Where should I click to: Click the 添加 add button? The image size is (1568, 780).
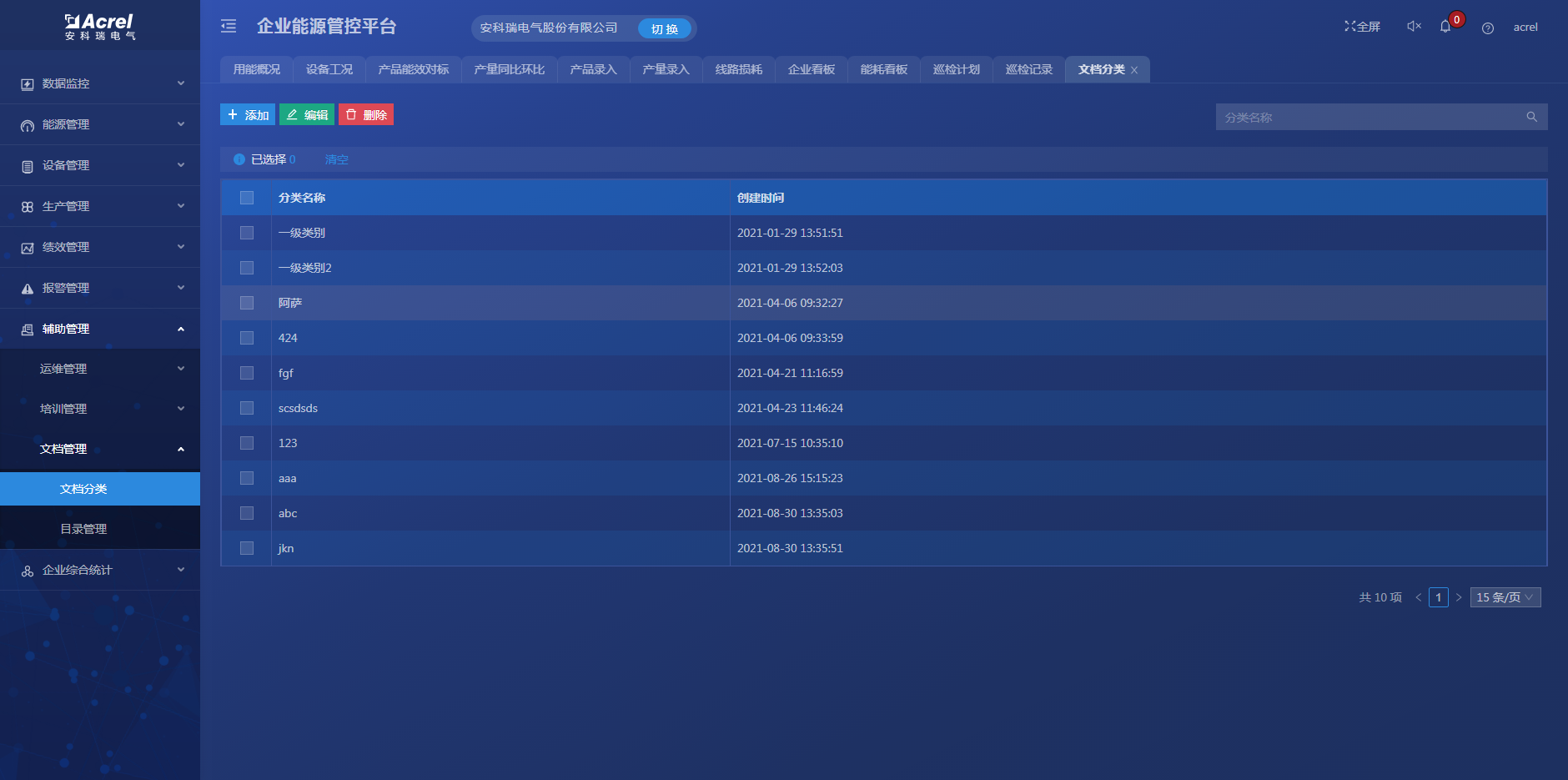tap(248, 115)
